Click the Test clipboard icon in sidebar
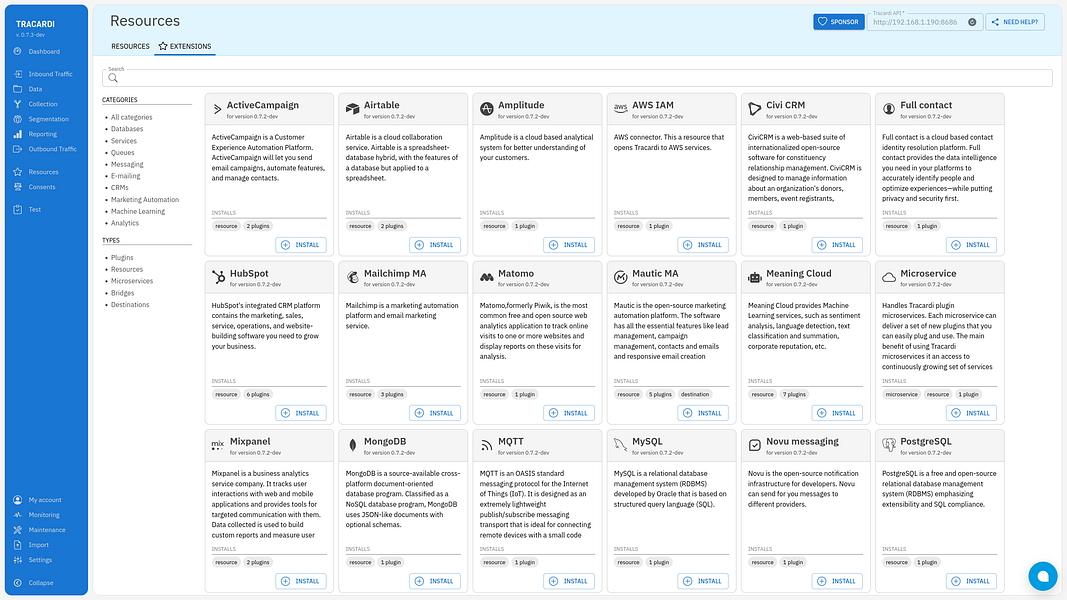Screen dimensions: 1067x600 18,210
